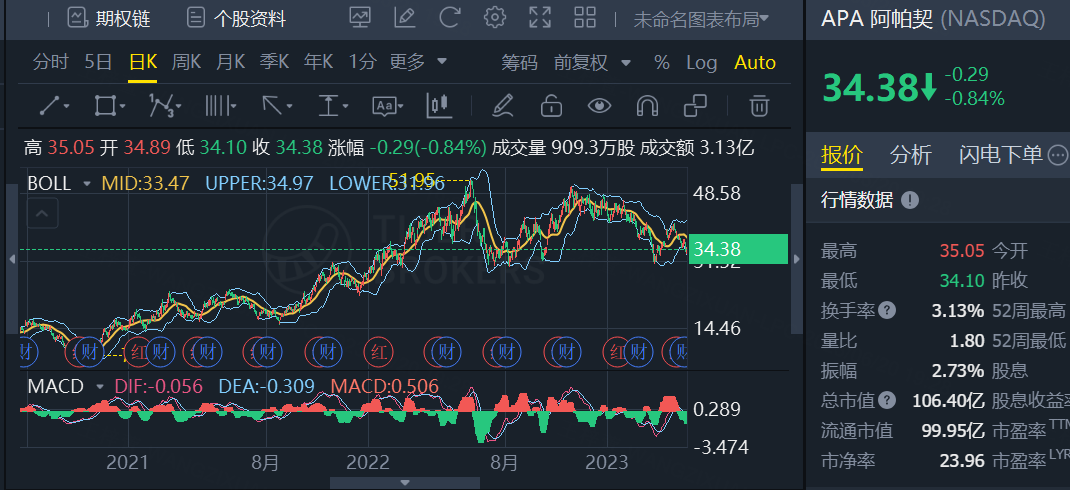Open the candlestick chart type icon
The image size is (1070, 490).
[438, 105]
